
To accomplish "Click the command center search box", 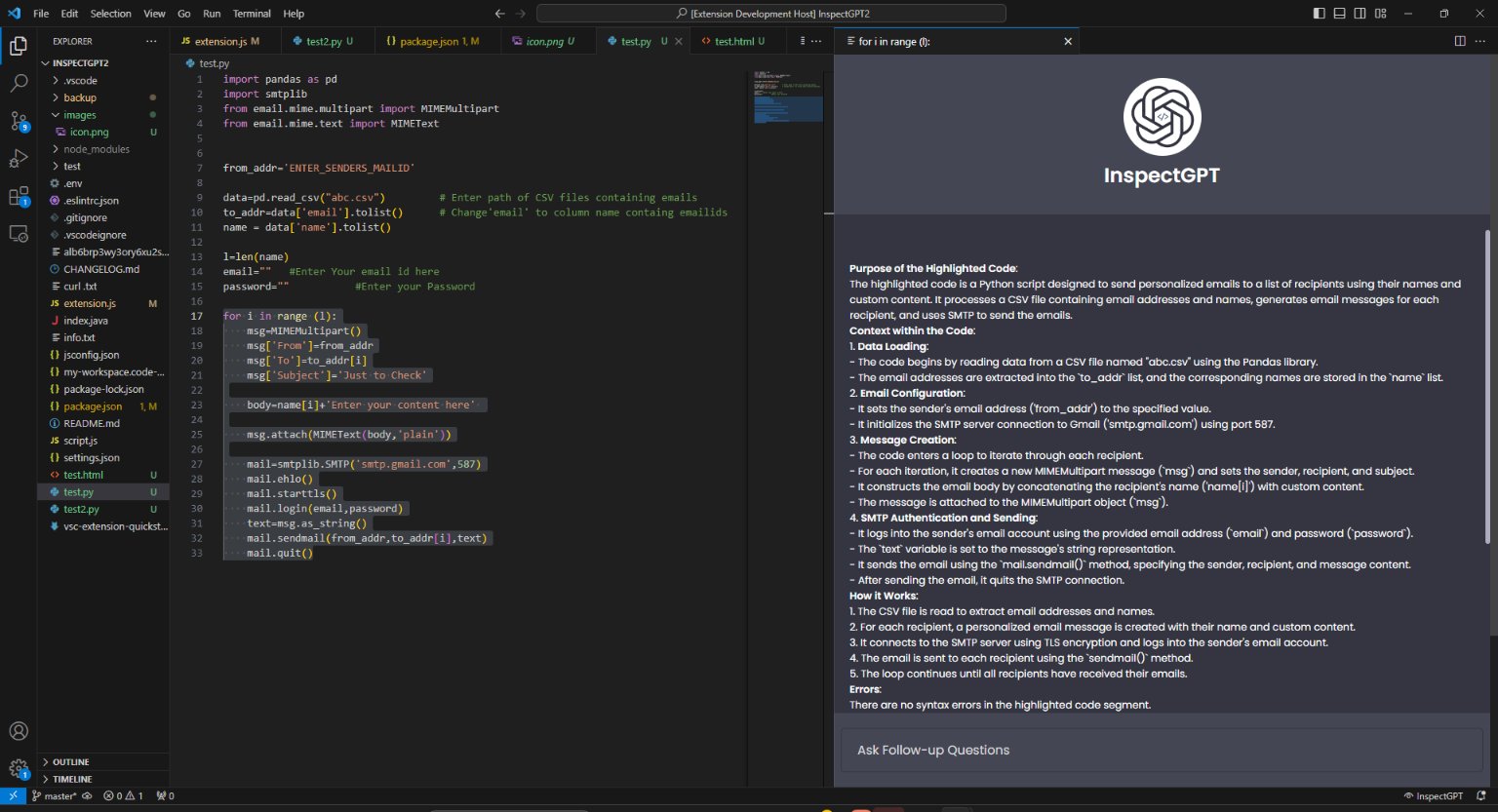I will click(x=771, y=14).
